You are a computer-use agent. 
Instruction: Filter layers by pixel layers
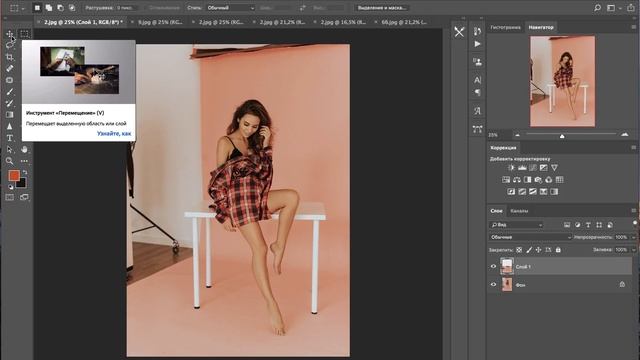pyautogui.click(x=567, y=225)
